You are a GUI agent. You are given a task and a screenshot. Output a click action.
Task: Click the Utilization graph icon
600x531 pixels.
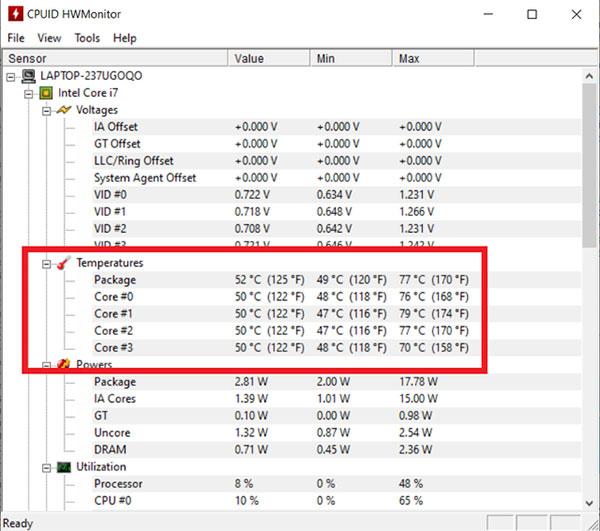coord(64,467)
